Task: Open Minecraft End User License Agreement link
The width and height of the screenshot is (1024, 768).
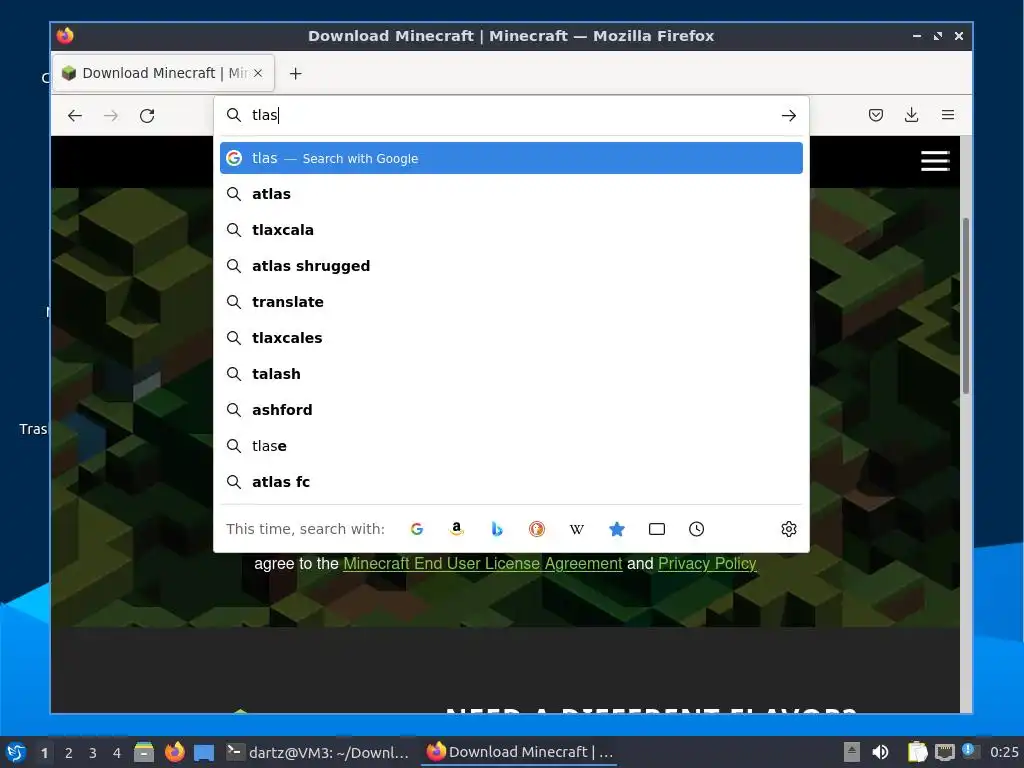Action: (483, 564)
